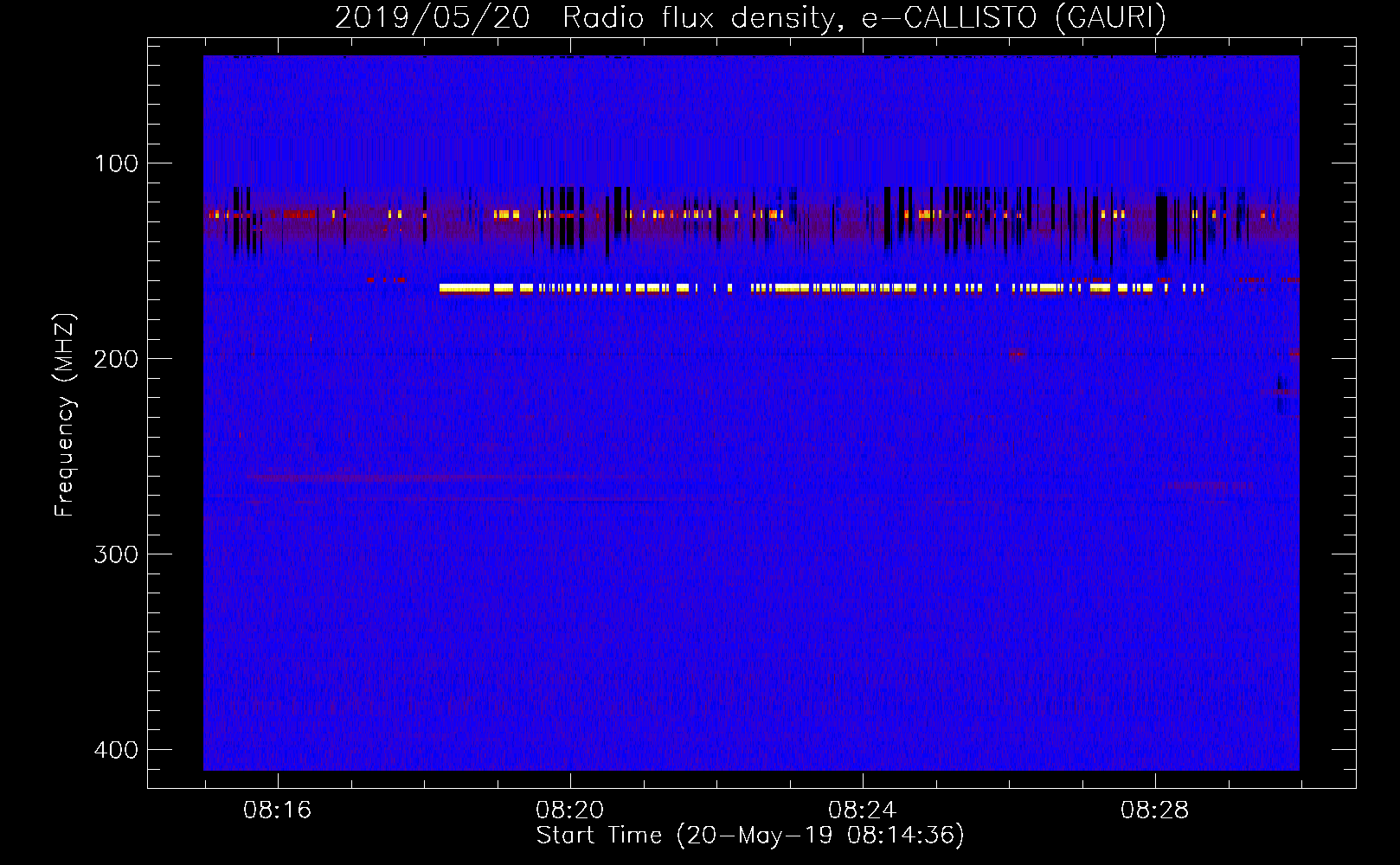This screenshot has height=865, width=1400.
Task: Click the 300 frequency tick label
Action: click(x=116, y=554)
